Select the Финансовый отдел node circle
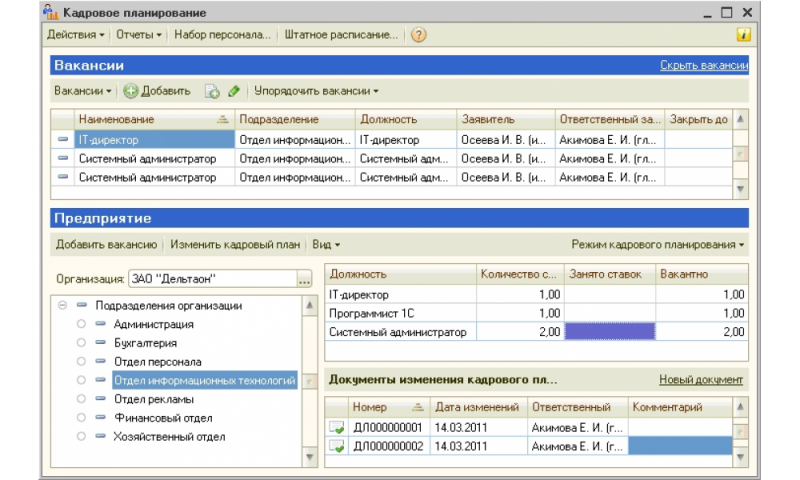Screen dimensions: 800x480 point(81,418)
